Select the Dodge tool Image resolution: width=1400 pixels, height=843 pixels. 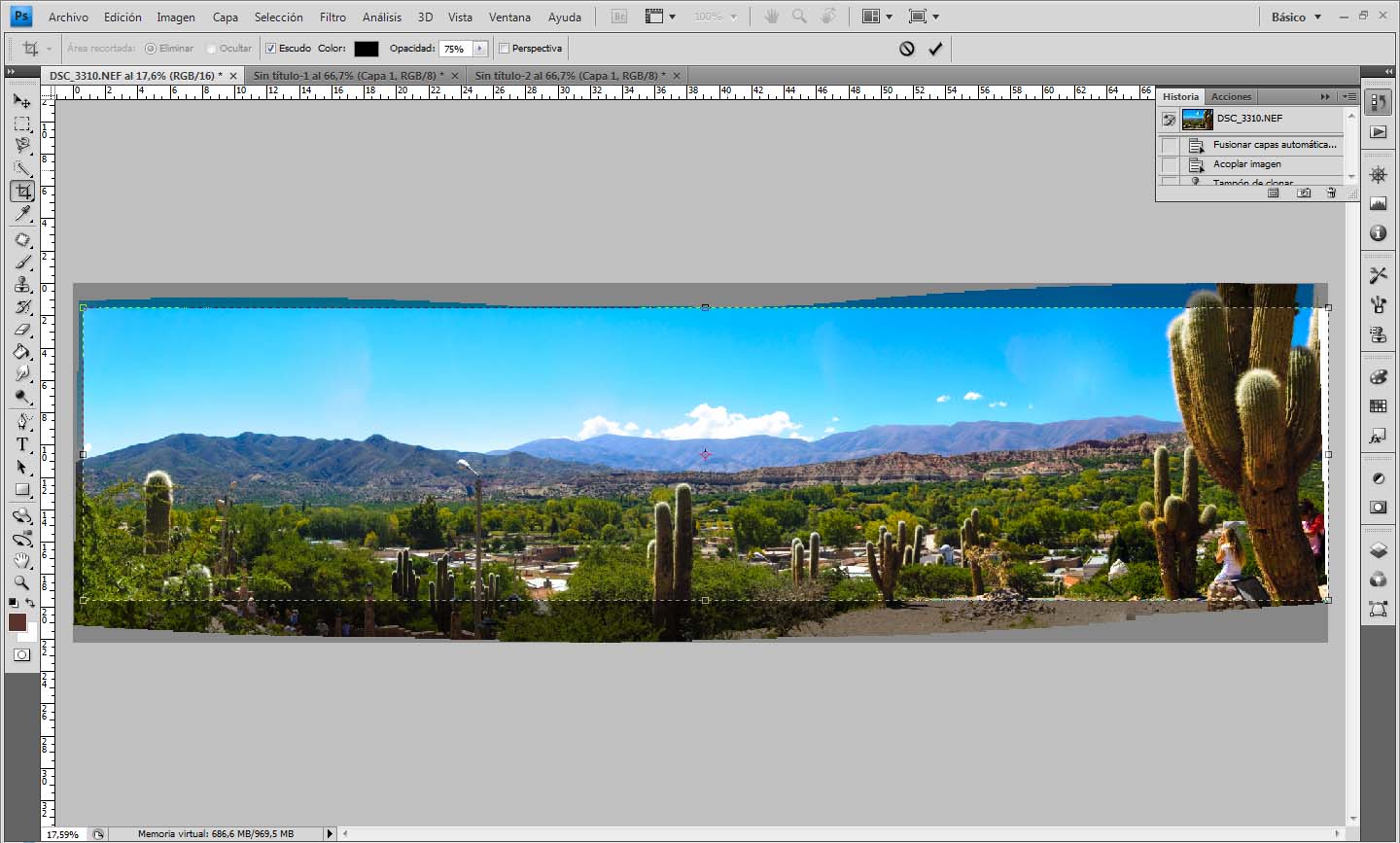tap(22, 397)
